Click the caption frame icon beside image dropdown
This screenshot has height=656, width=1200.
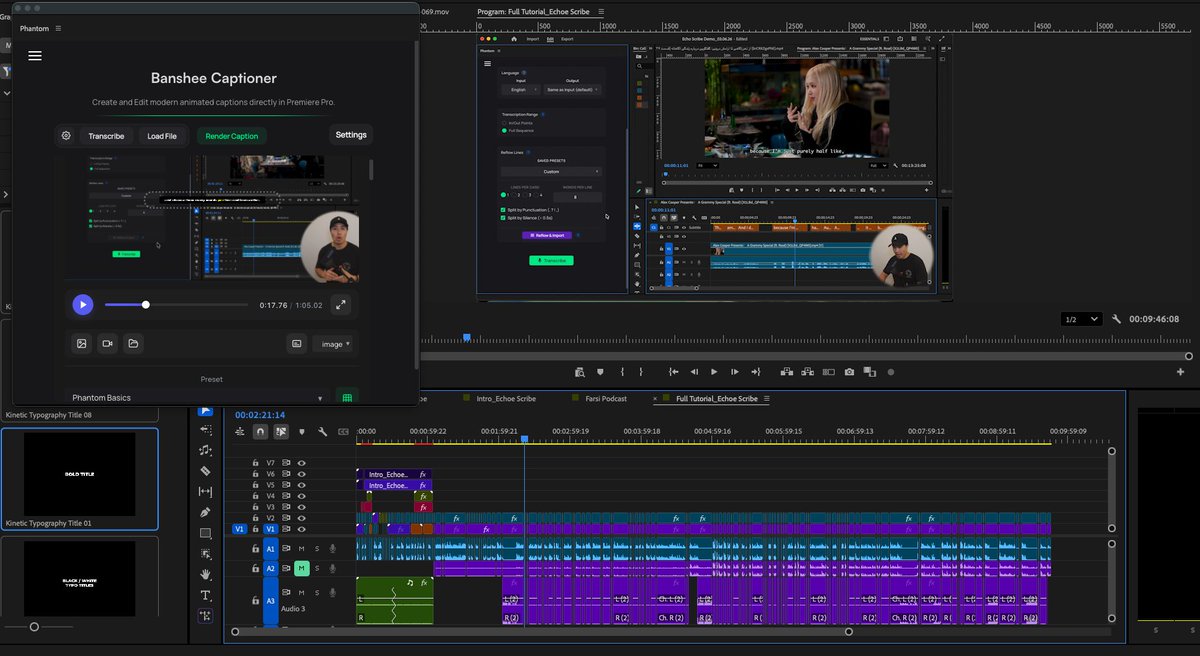pyautogui.click(x=297, y=343)
